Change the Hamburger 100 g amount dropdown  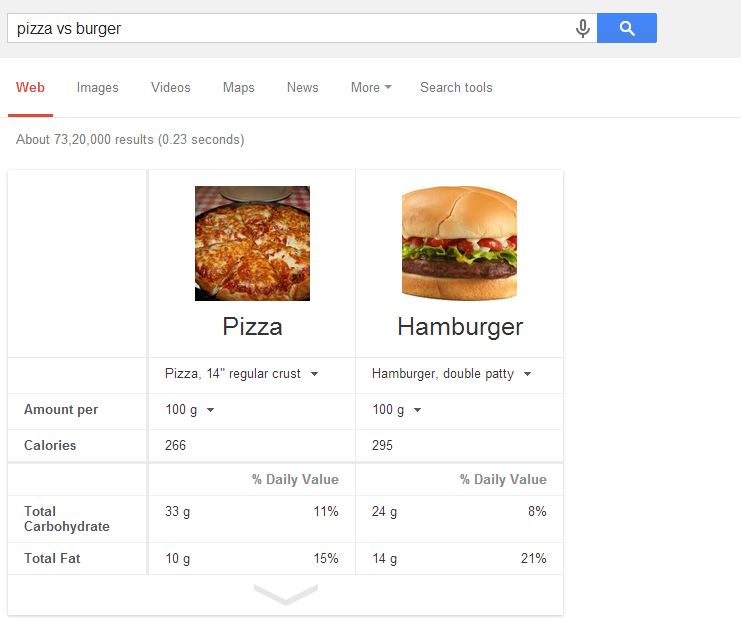point(396,410)
